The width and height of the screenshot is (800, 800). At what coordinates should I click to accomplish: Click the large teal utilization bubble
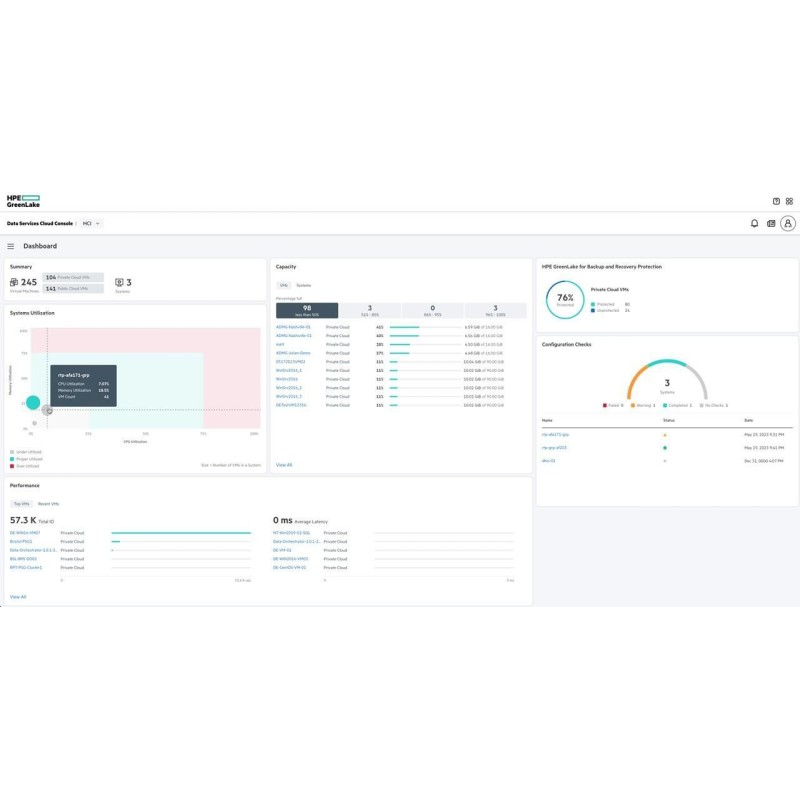pyautogui.click(x=33, y=403)
